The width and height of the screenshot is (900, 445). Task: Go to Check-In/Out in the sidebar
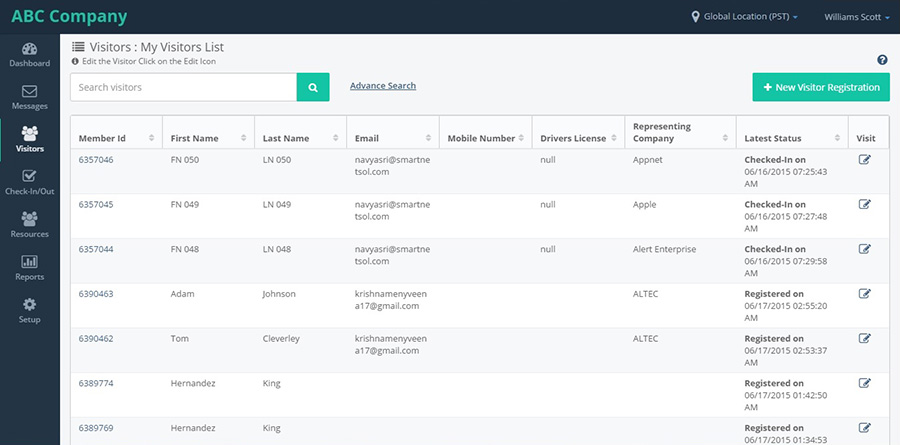coord(29,183)
